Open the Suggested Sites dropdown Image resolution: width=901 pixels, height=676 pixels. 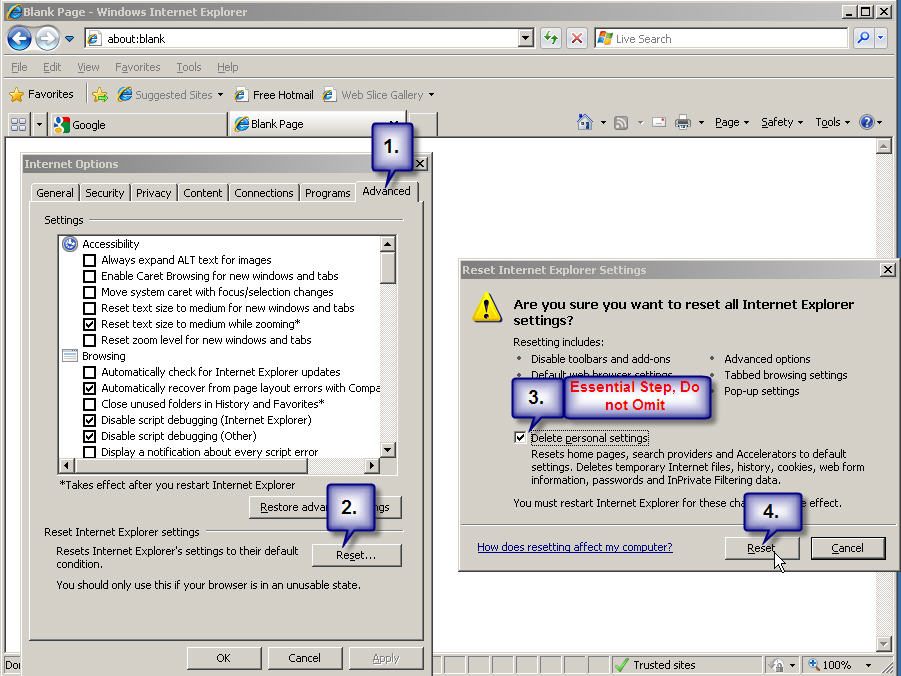[220, 95]
